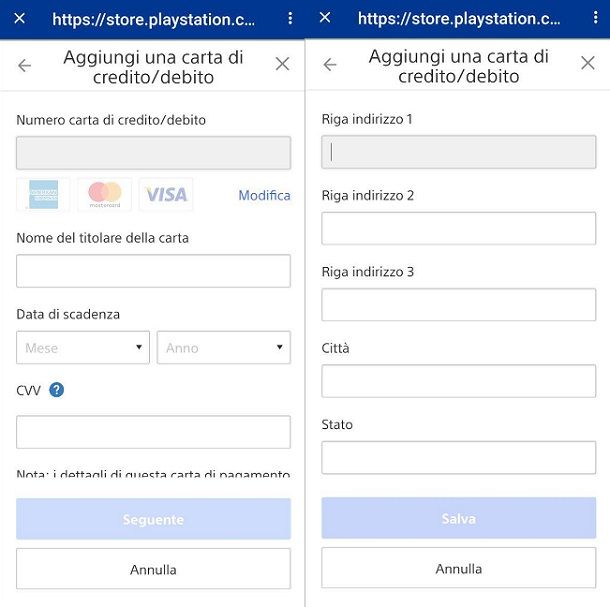The image size is (610, 607).
Task: Select American Express card logo
Action: click(44, 194)
